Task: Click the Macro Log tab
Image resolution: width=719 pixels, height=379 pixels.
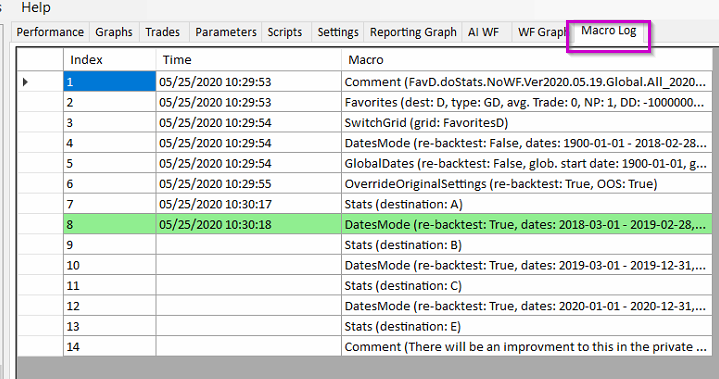Action: coord(608,31)
